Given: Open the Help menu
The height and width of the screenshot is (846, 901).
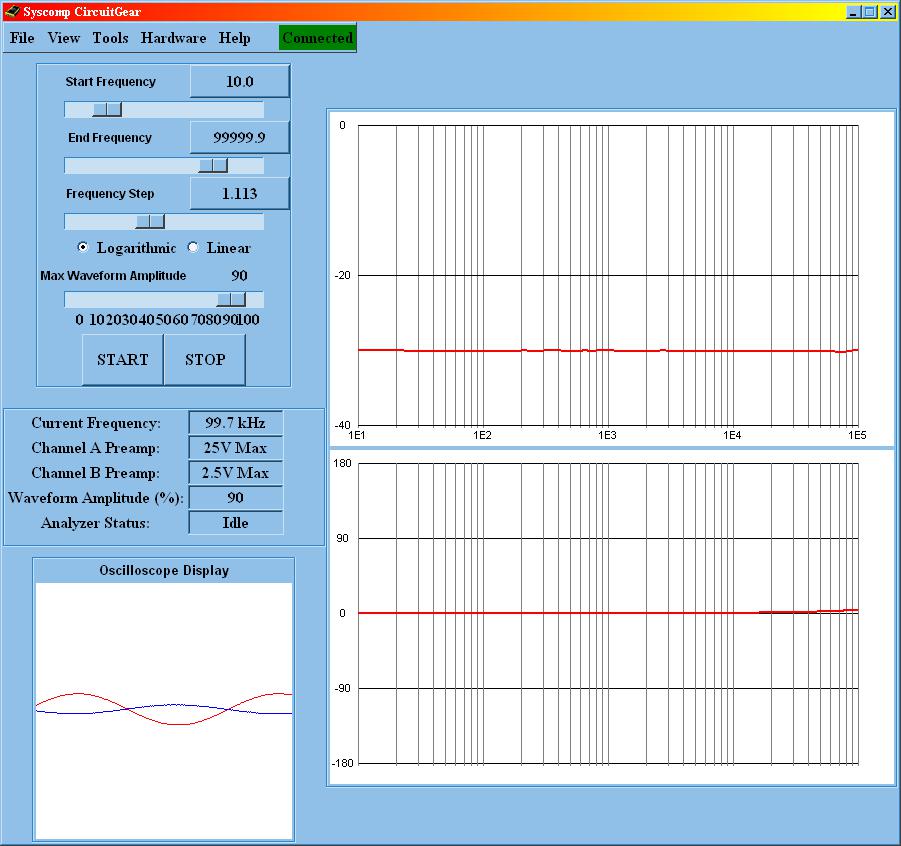Looking at the screenshot, I should click(235, 38).
